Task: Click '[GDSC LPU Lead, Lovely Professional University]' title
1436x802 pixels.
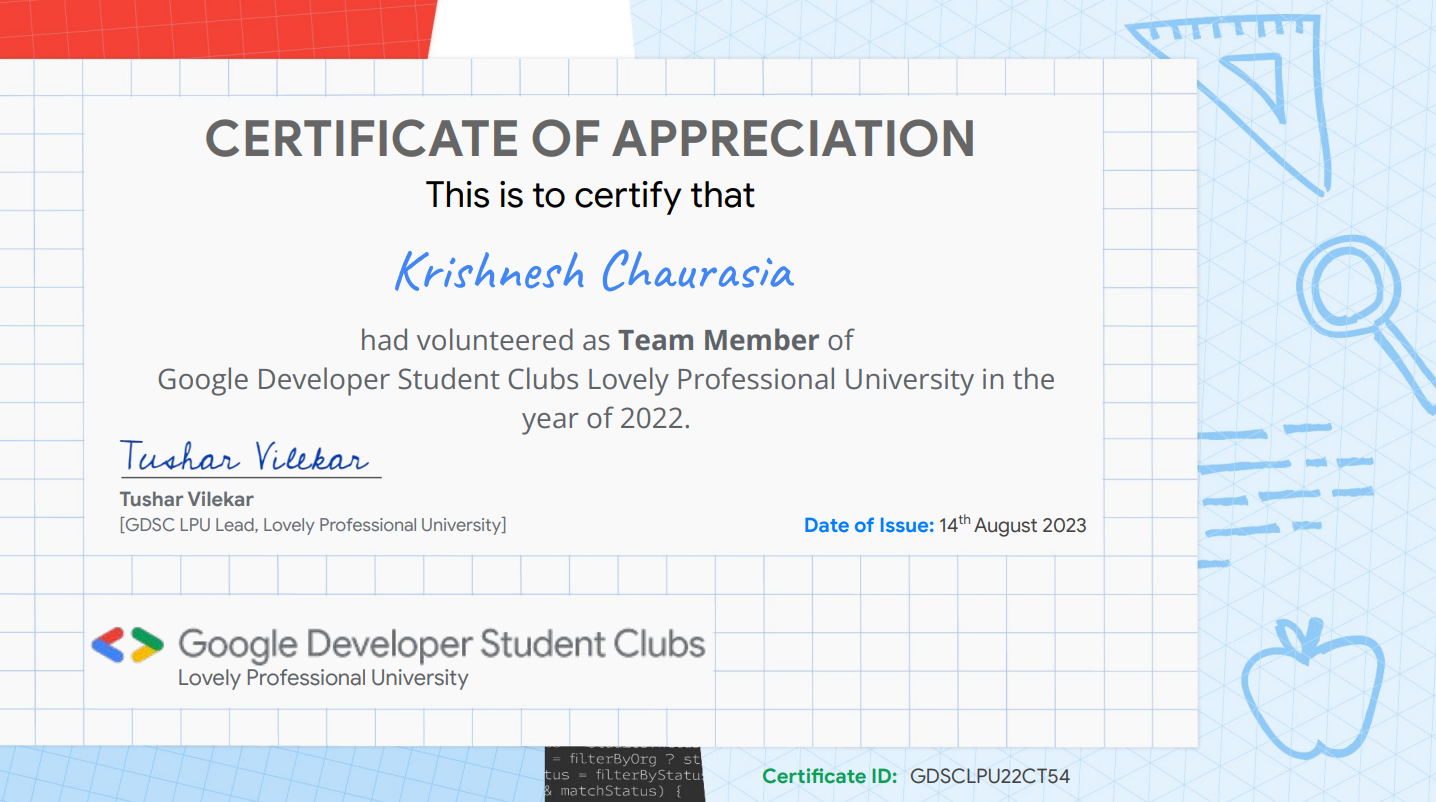Action: point(313,525)
